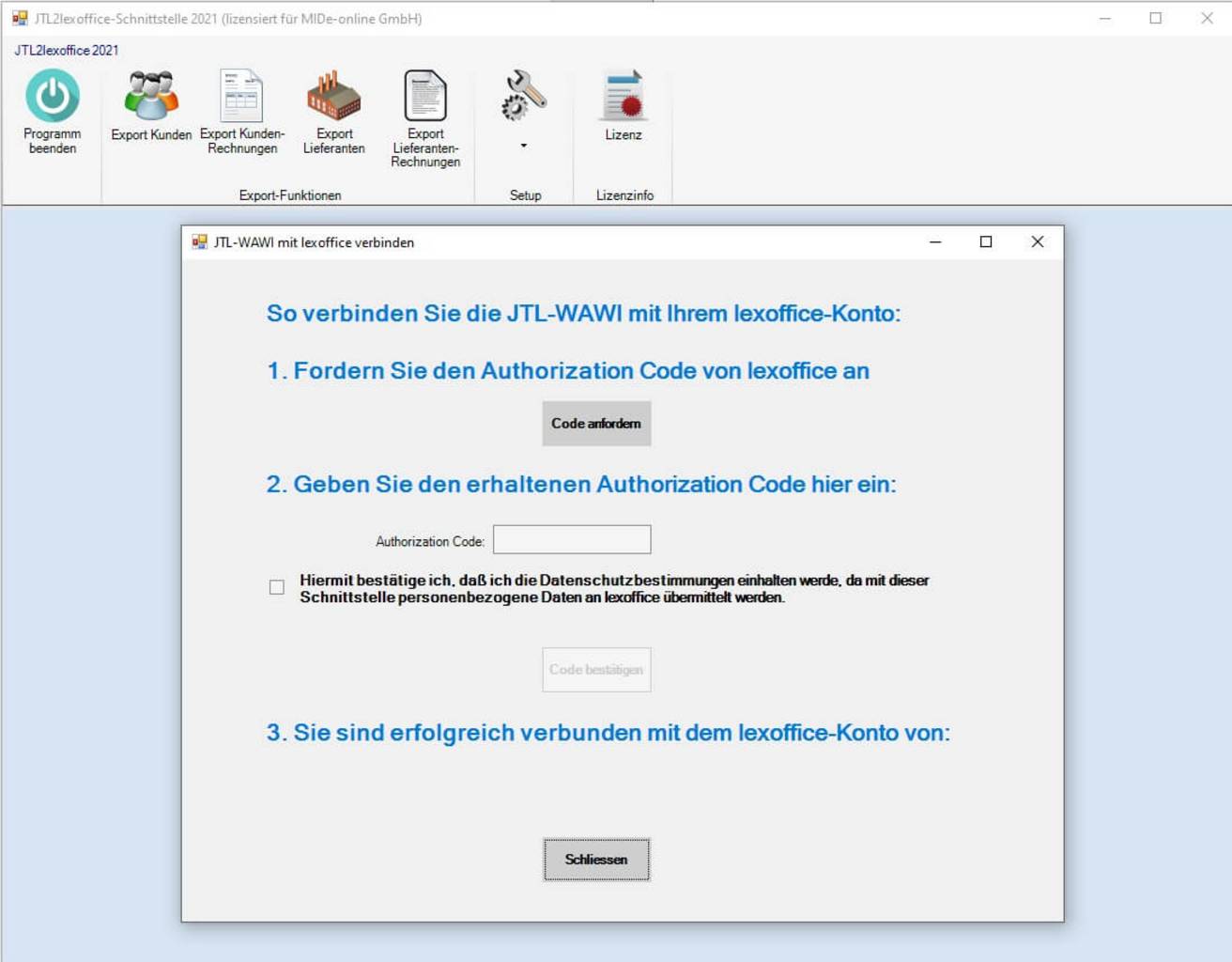Click the dialog's title bar app icon
The image size is (1232, 962).
199,242
